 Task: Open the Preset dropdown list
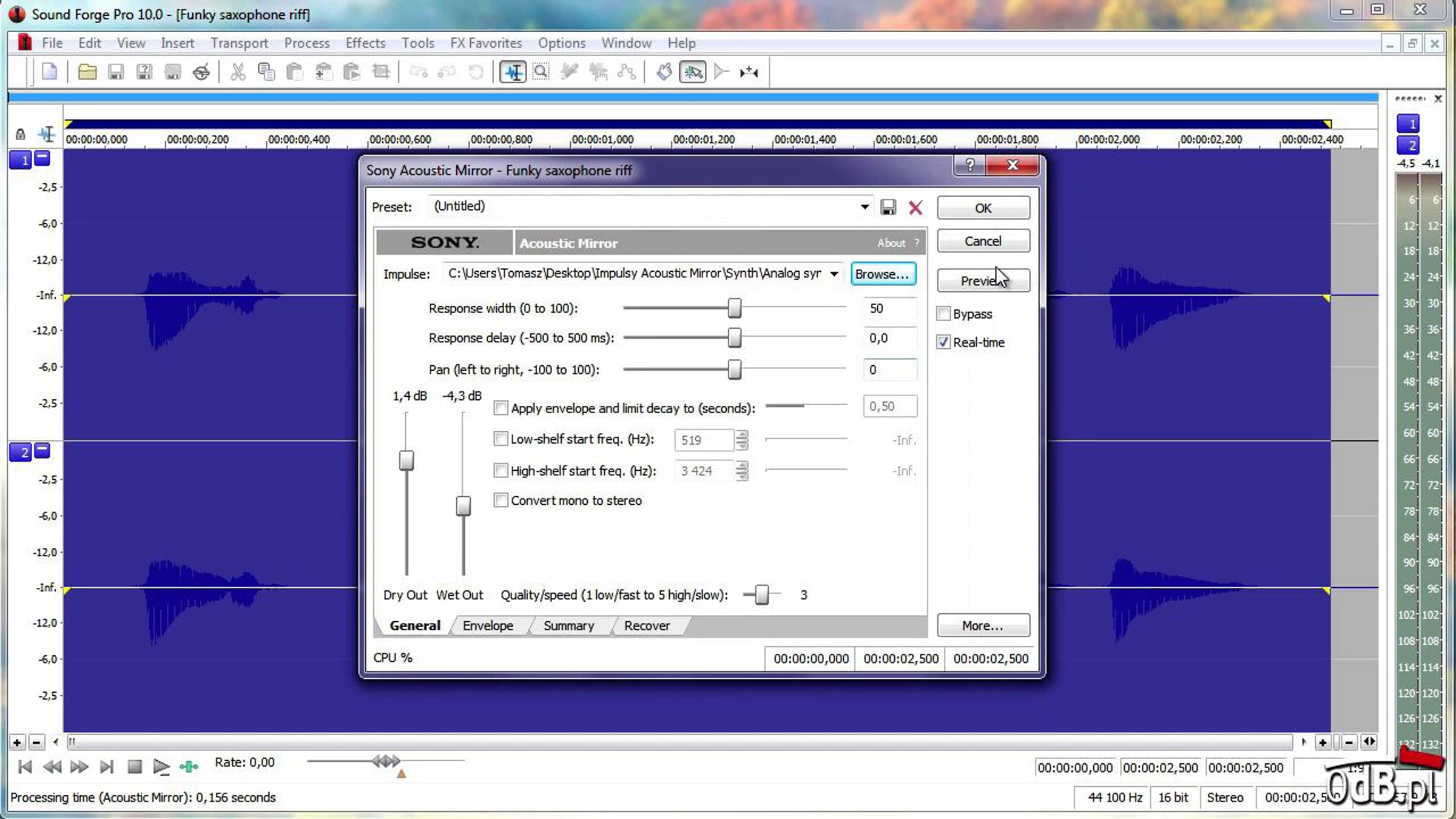click(x=864, y=207)
